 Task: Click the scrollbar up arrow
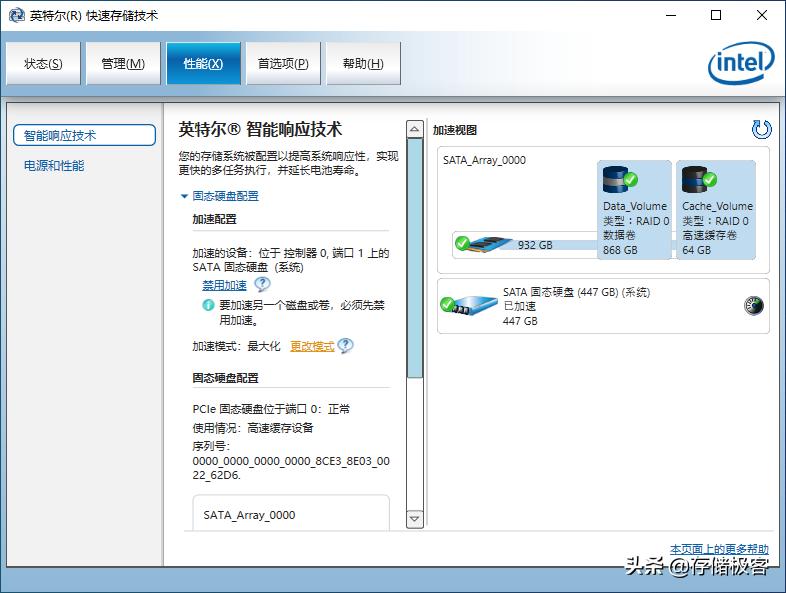pyautogui.click(x=415, y=129)
